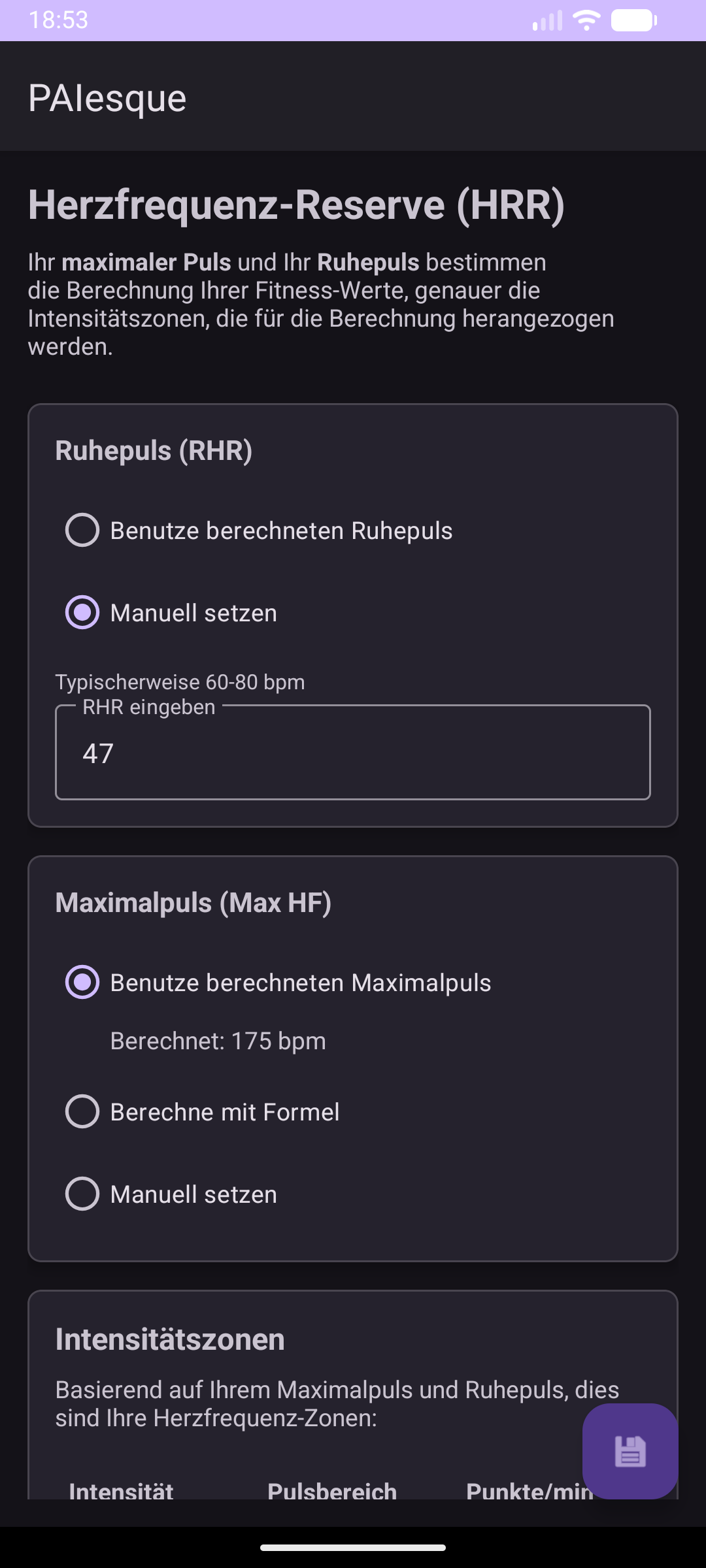Tap the status bar clock showing 18:53
Viewport: 706px width, 1568px height.
tap(58, 20)
